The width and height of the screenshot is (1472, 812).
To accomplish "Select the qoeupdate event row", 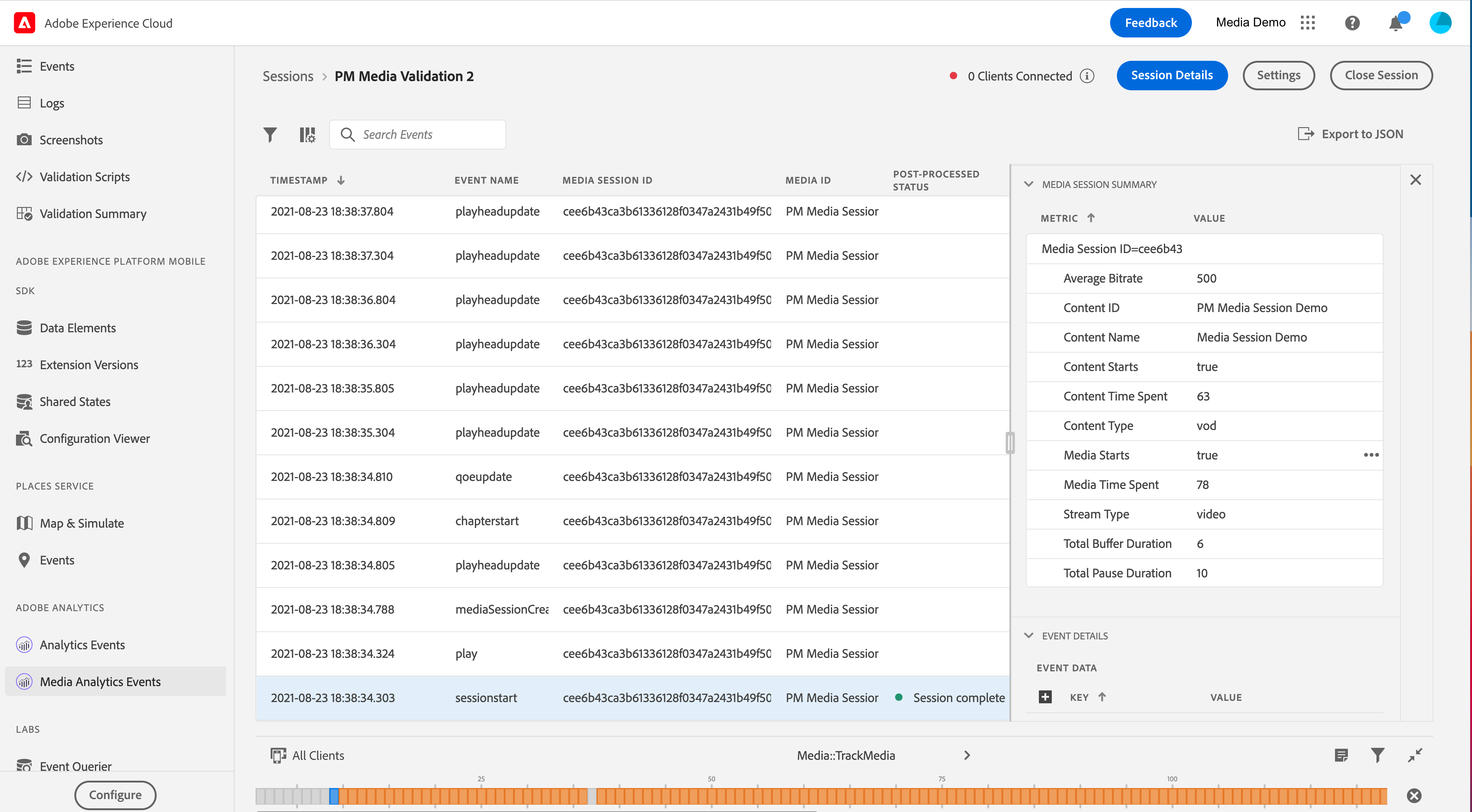I will click(632, 477).
